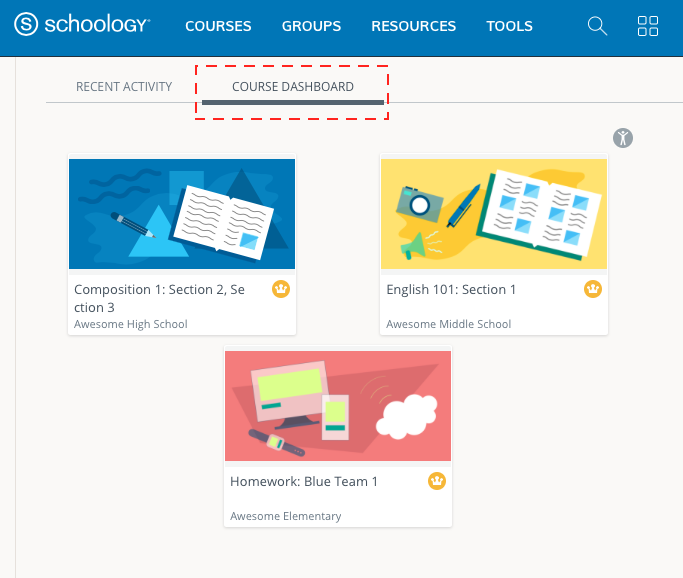This screenshot has height=578, width=683.
Task: Click the Awesome High School label
Action: coord(131,324)
